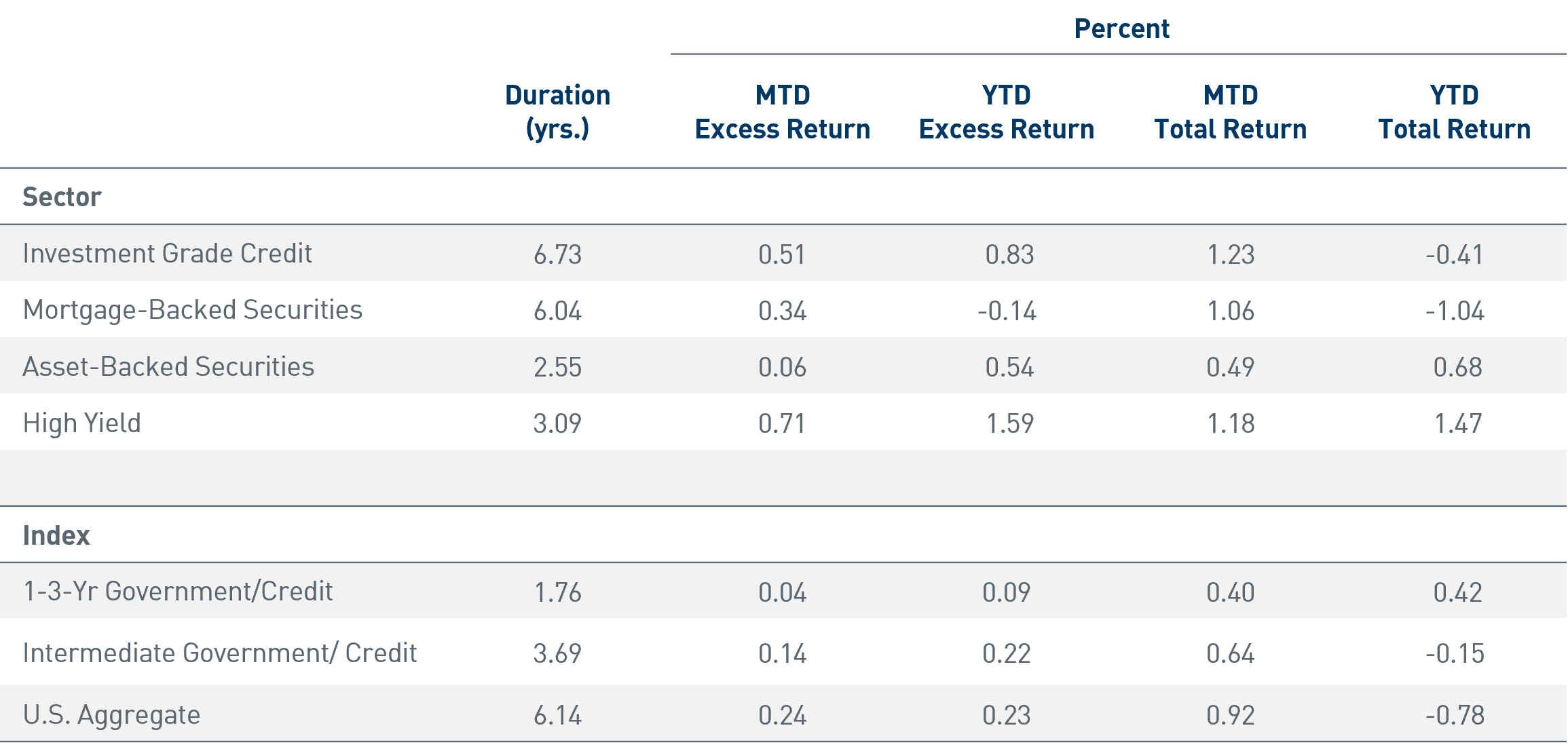This screenshot has height=749, width=1568.
Task: Click the U.S. Aggregate row label
Action: (112, 715)
